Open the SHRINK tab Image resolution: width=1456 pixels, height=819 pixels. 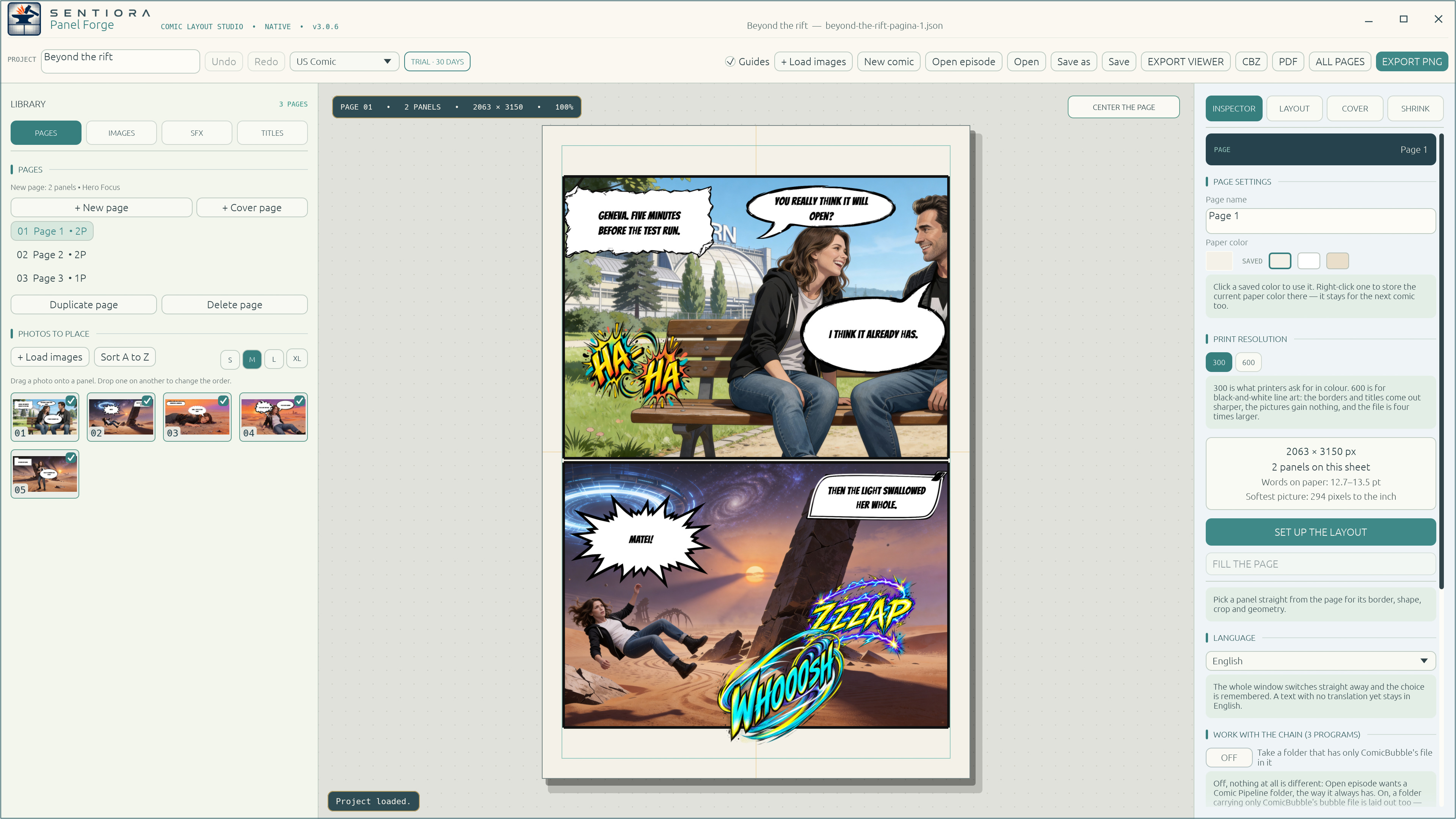[1415, 108]
